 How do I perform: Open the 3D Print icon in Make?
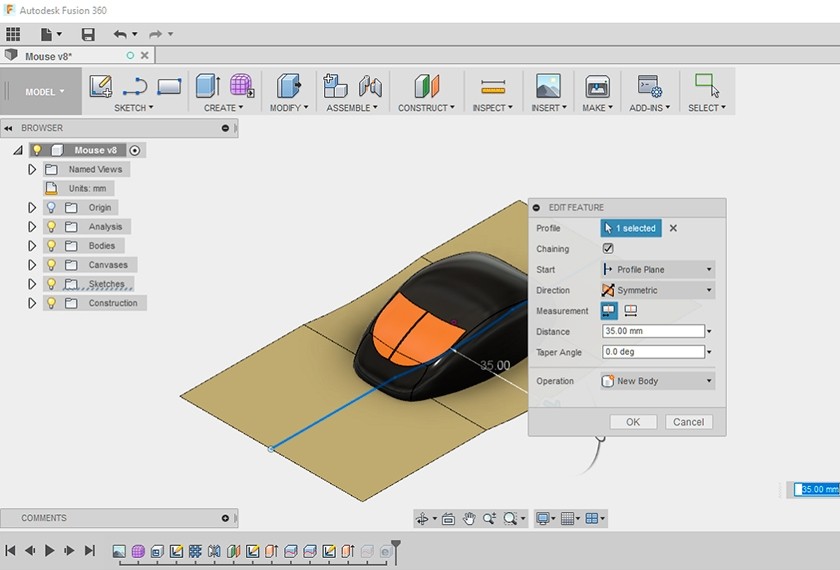(x=597, y=86)
